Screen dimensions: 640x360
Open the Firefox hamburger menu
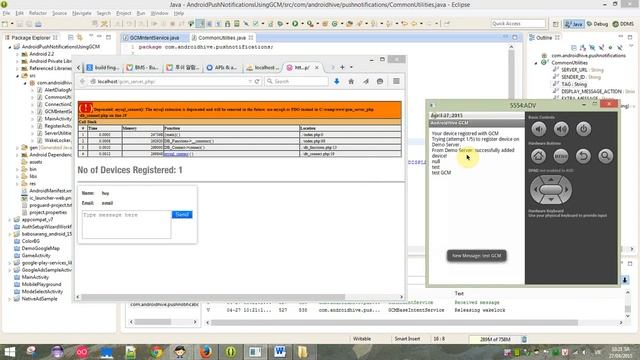coord(396,81)
